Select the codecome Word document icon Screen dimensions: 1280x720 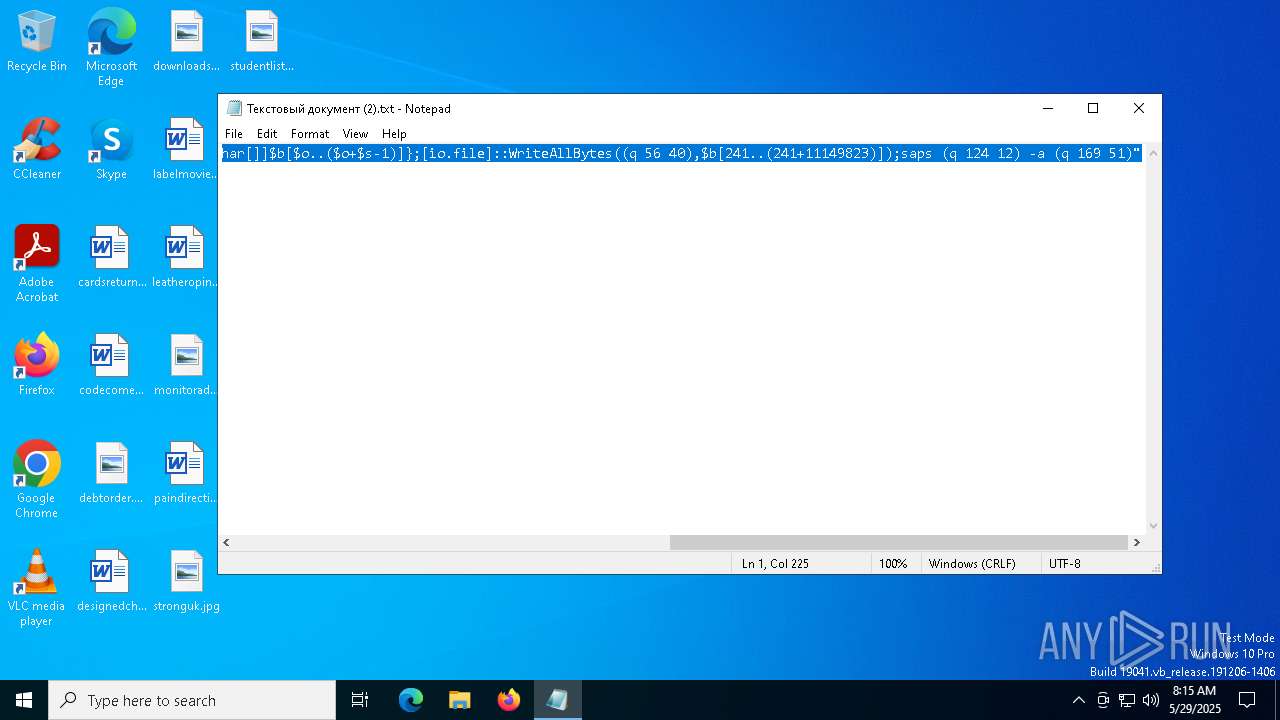[111, 366]
